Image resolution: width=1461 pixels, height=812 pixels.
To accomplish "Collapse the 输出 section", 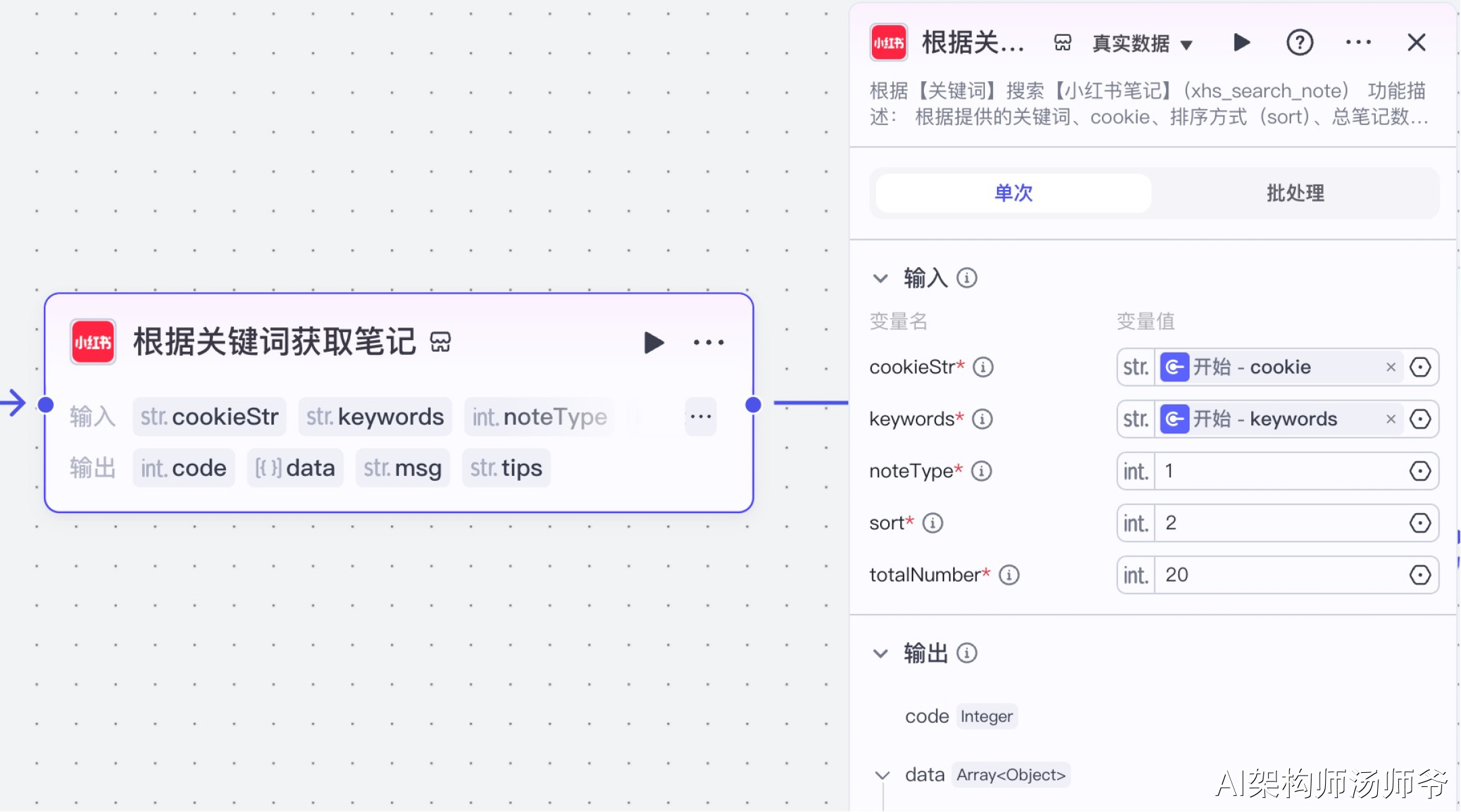I will tap(880, 654).
